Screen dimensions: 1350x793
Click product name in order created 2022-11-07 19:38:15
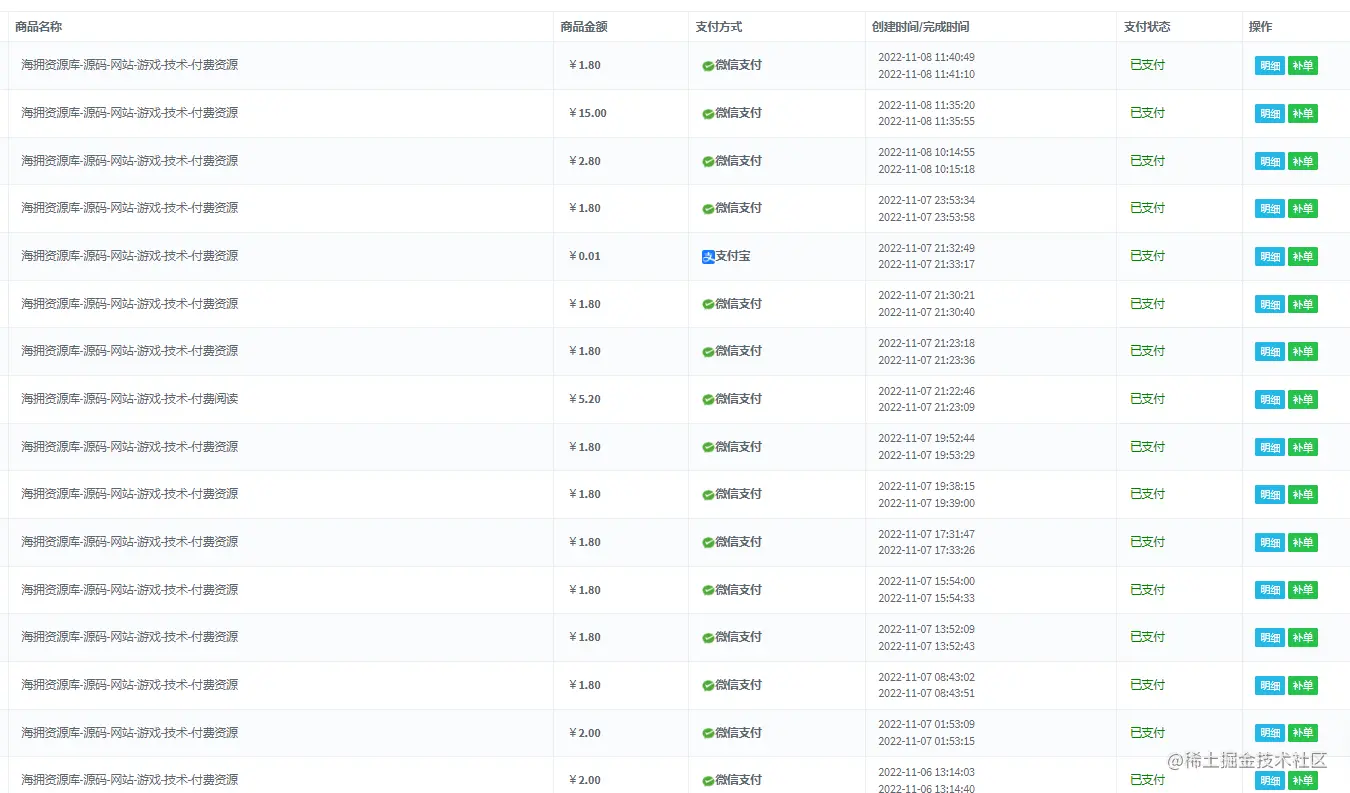coord(130,495)
